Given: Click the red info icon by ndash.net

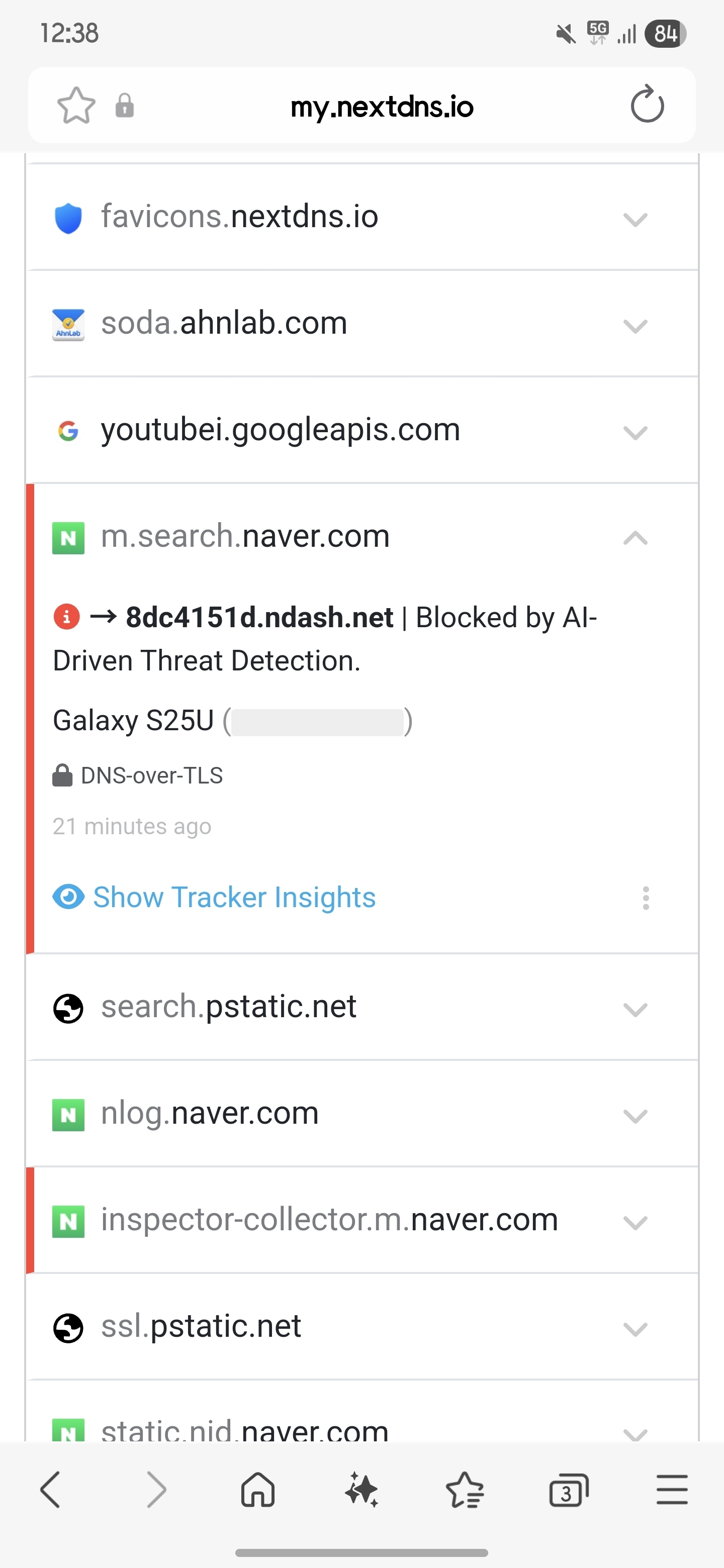Looking at the screenshot, I should point(66,617).
